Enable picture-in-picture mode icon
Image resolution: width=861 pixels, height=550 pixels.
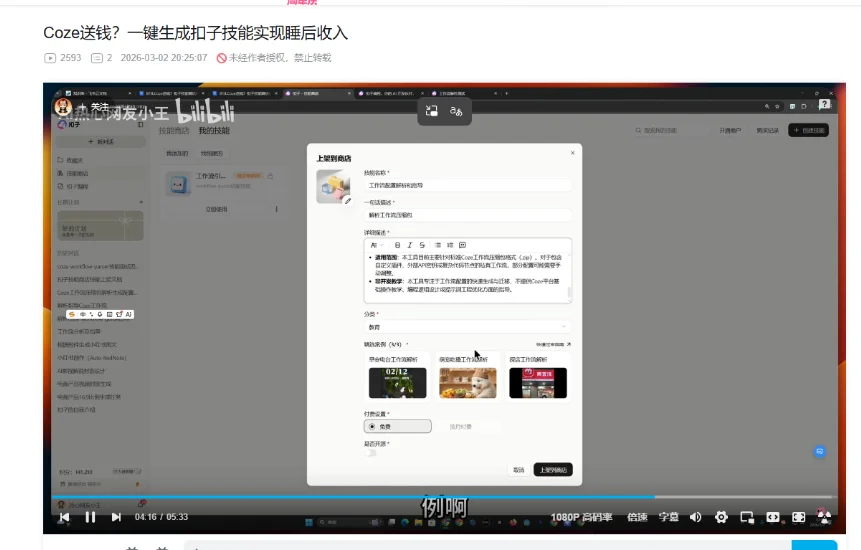[x=747, y=517]
